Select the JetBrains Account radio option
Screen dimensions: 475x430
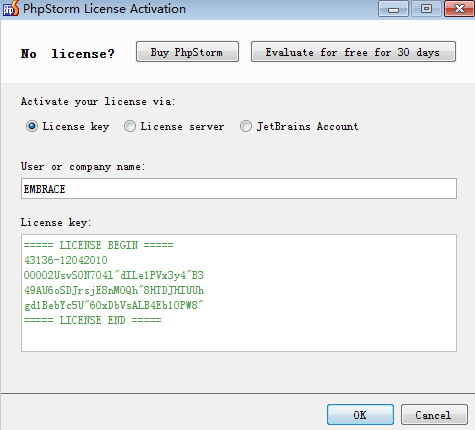click(x=246, y=126)
